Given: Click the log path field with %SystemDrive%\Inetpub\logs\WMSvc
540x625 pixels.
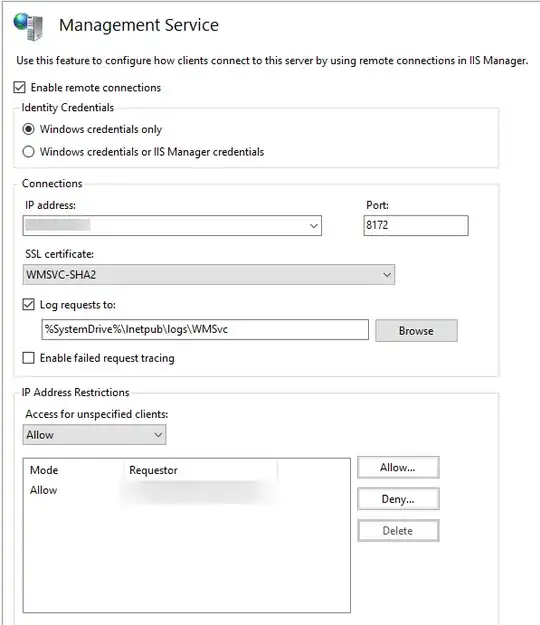Looking at the screenshot, I should point(205,330).
